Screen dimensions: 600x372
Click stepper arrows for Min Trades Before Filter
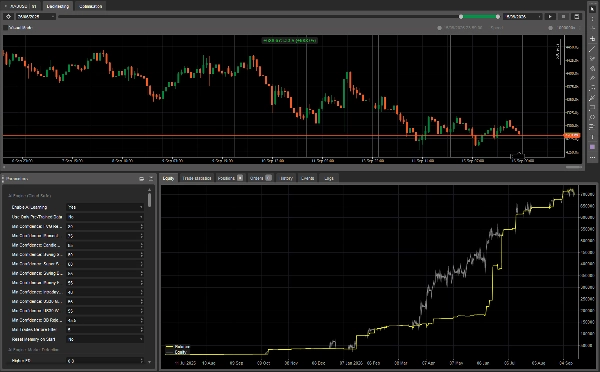(x=142, y=330)
